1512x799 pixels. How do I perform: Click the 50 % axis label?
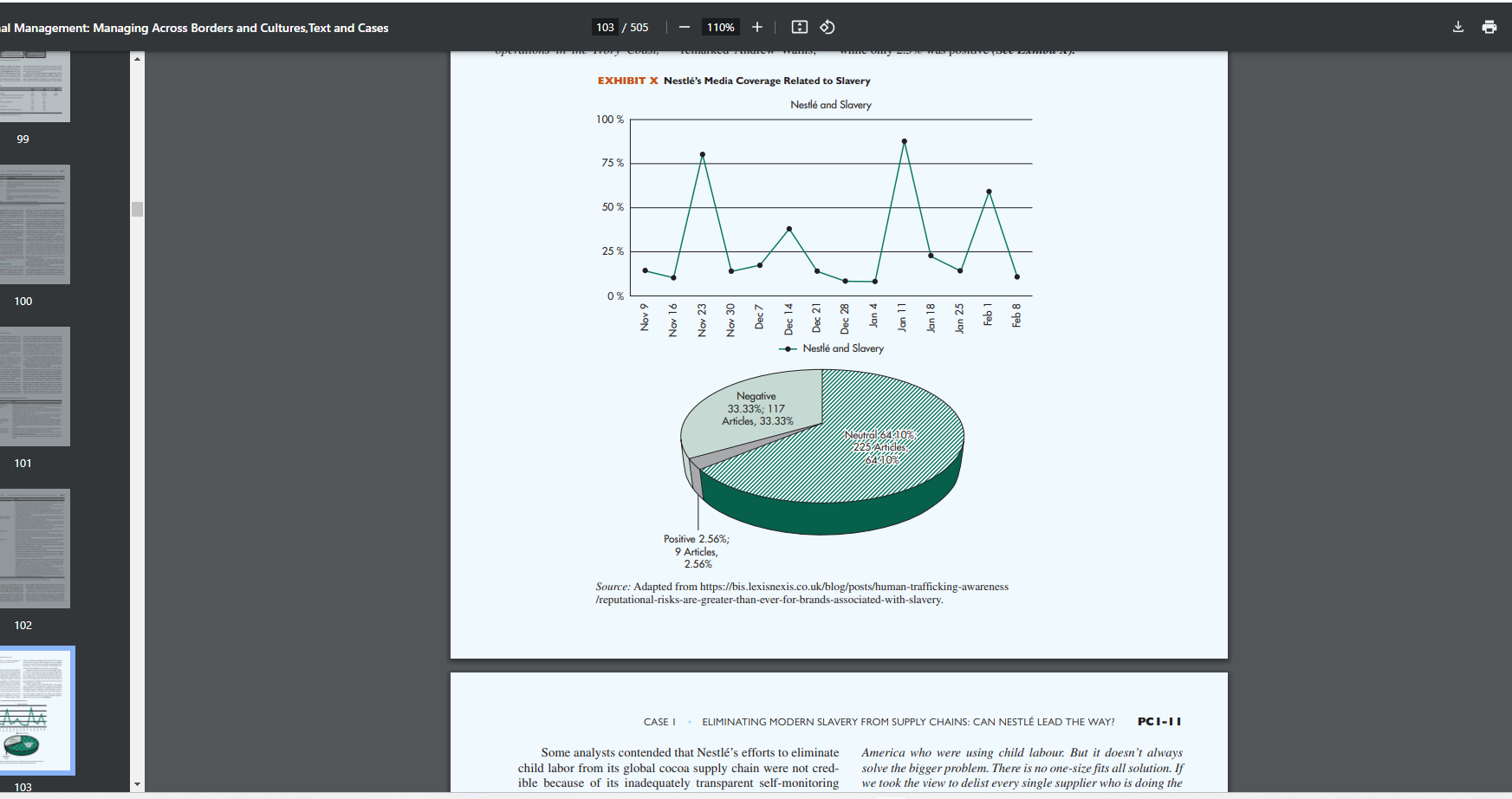click(x=613, y=207)
